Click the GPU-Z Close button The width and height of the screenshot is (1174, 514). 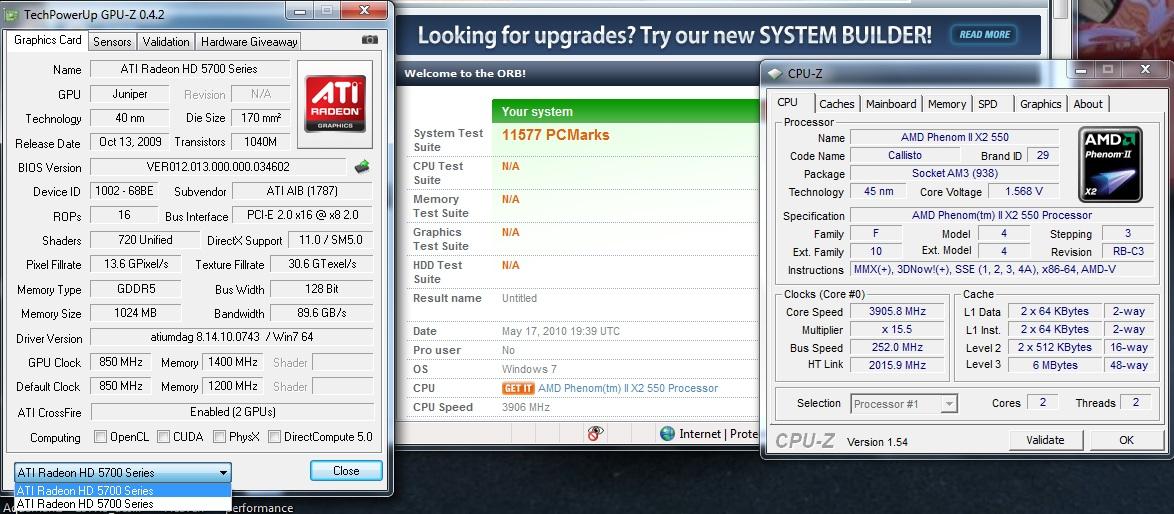pyautogui.click(x=346, y=471)
